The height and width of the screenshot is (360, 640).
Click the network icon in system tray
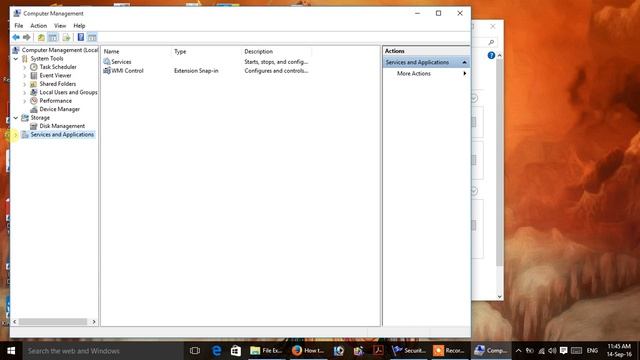coord(541,351)
